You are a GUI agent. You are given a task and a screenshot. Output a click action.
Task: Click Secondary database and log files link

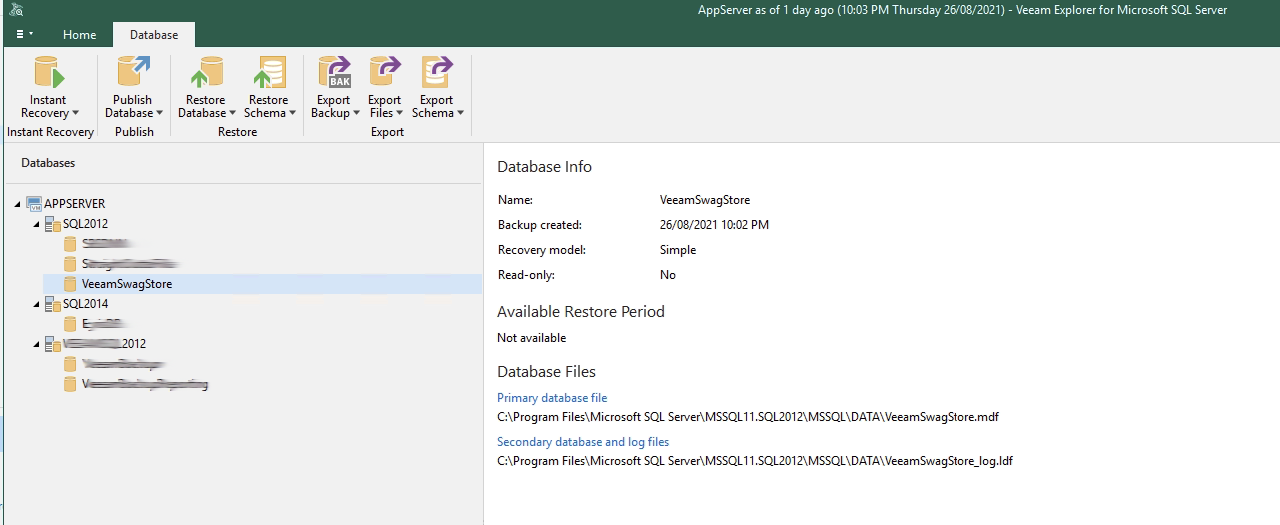(583, 442)
